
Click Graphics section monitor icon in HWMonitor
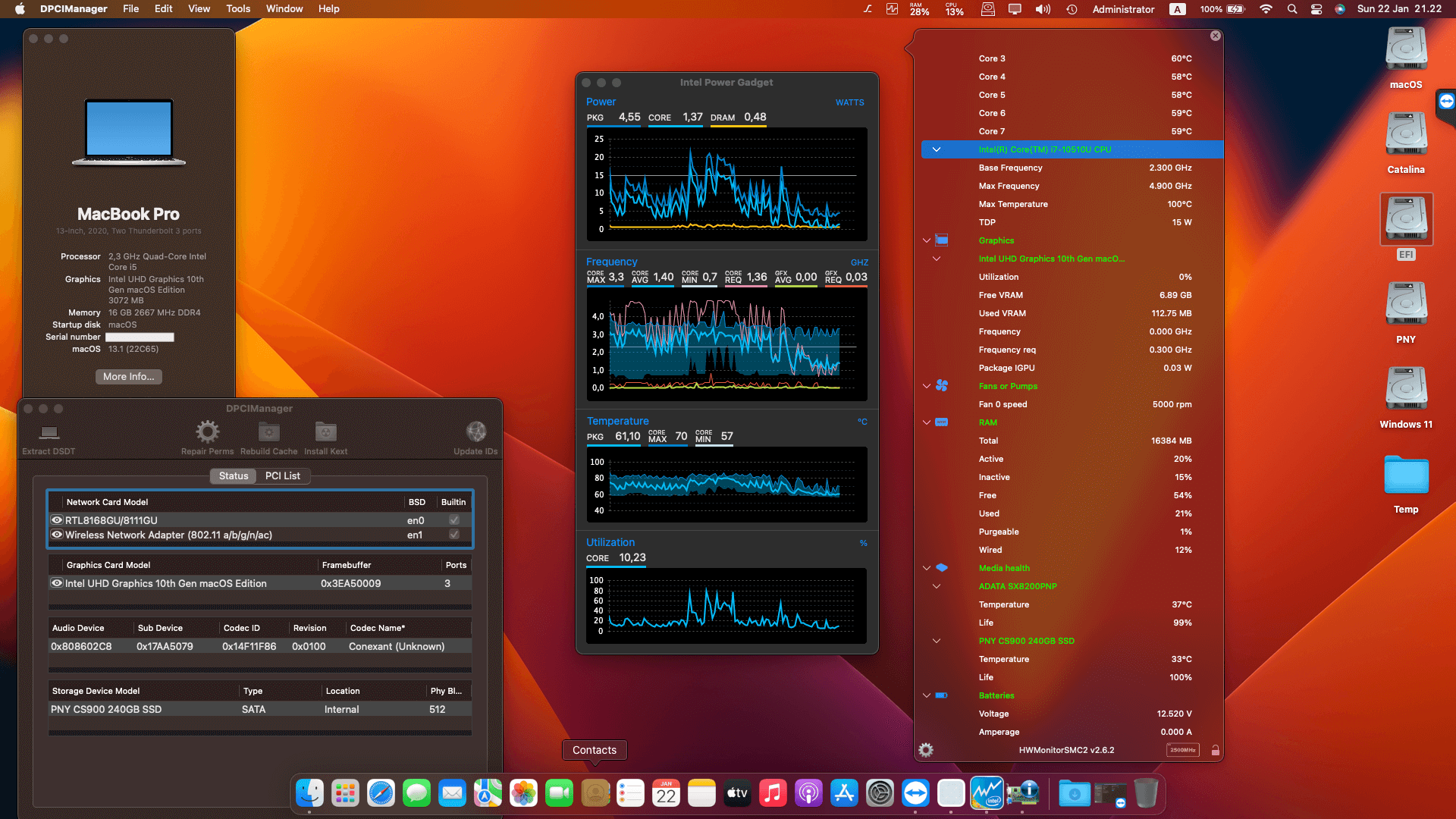click(x=942, y=240)
